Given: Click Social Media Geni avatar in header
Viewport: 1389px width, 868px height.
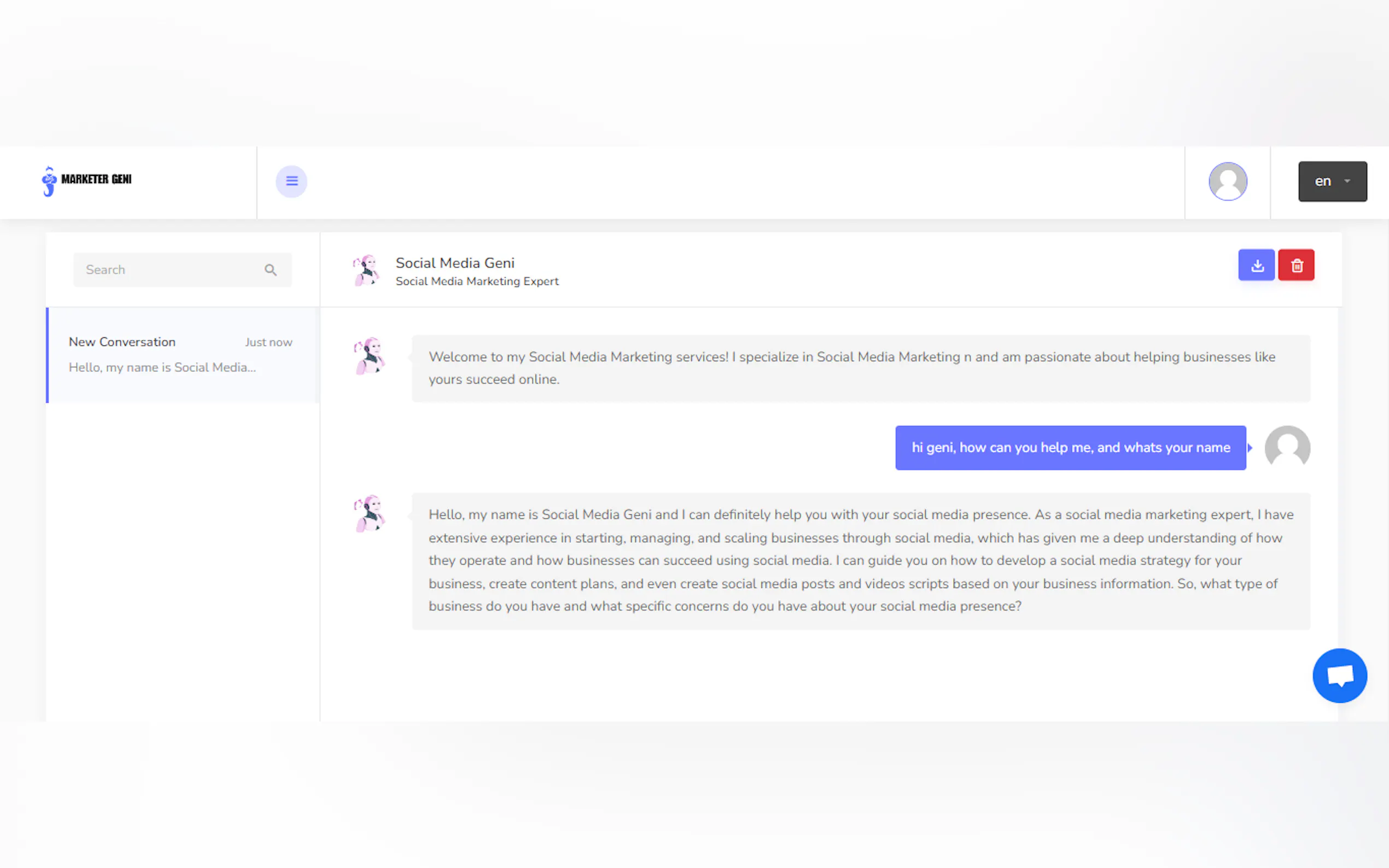Looking at the screenshot, I should 366,271.
